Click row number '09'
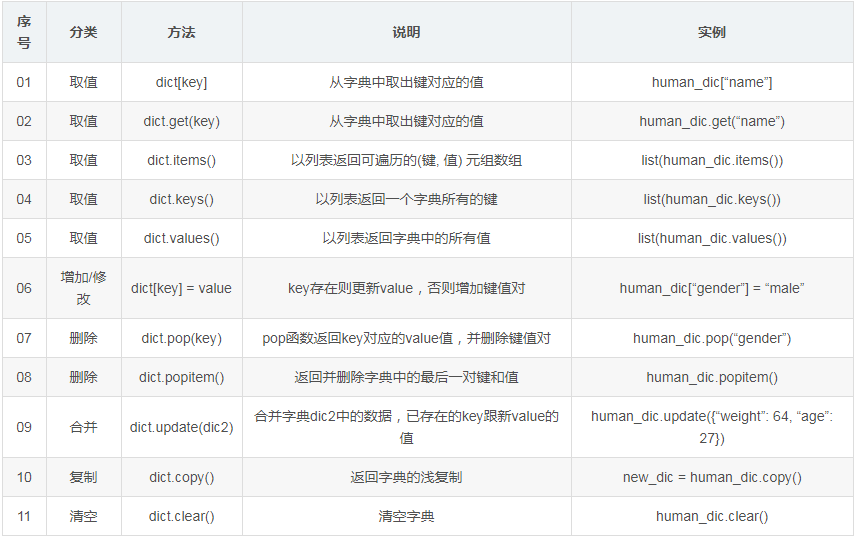Image resolution: width=856 pixels, height=540 pixels. (x=24, y=428)
